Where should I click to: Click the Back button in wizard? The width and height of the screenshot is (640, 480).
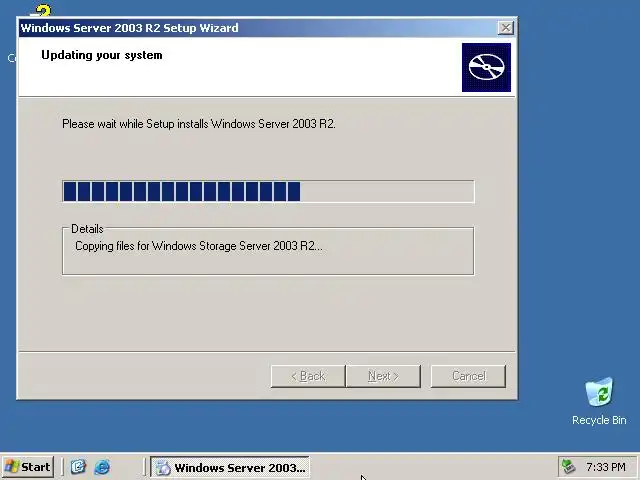click(308, 376)
